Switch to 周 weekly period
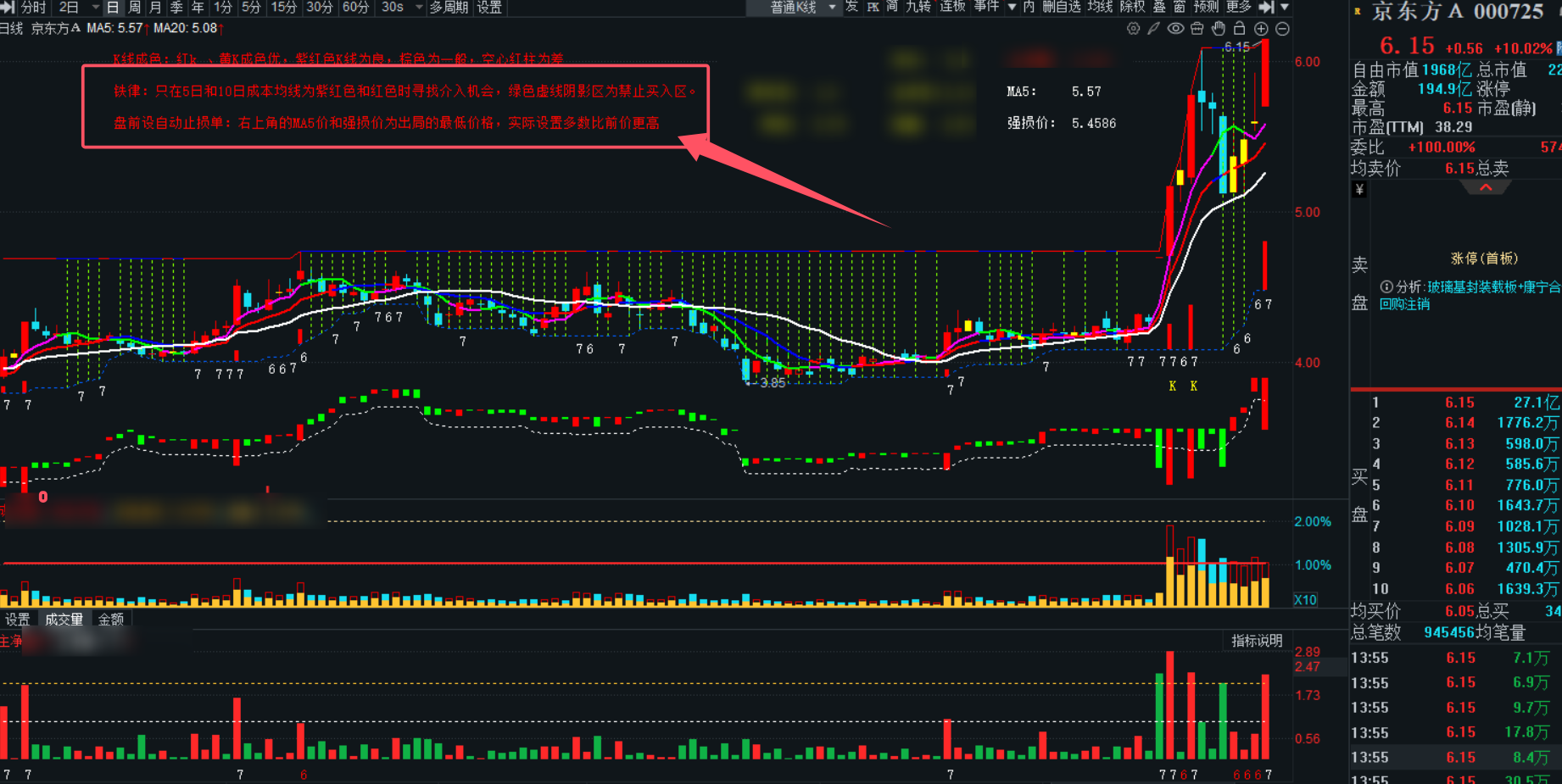The height and width of the screenshot is (784, 1562). tap(134, 8)
